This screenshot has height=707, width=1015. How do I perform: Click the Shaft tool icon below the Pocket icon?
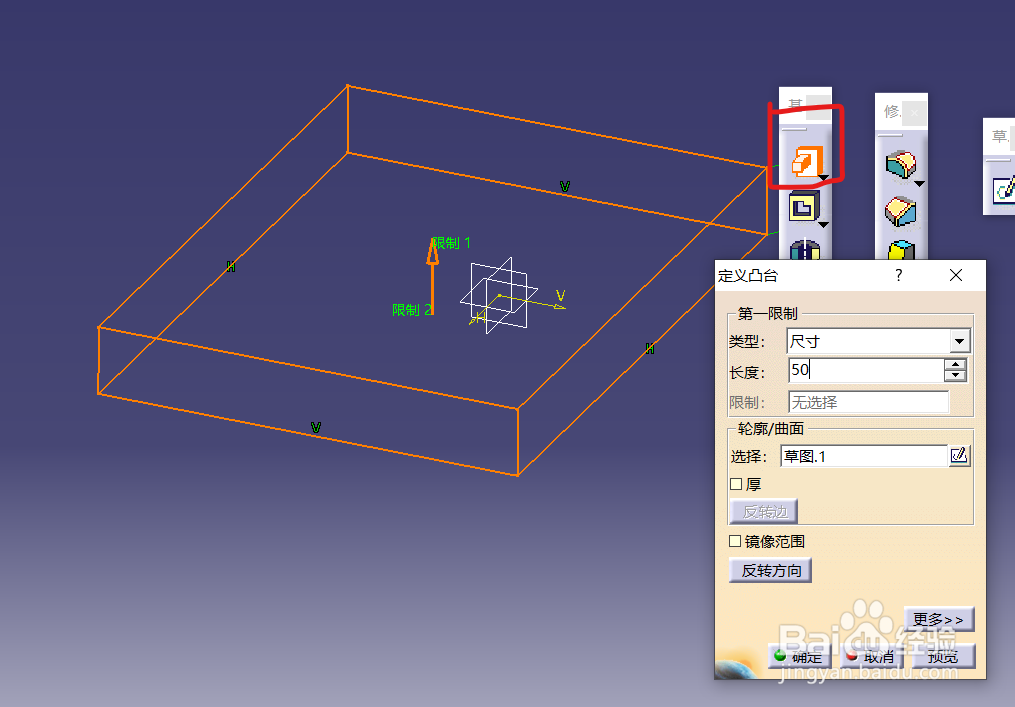pyautogui.click(x=805, y=250)
